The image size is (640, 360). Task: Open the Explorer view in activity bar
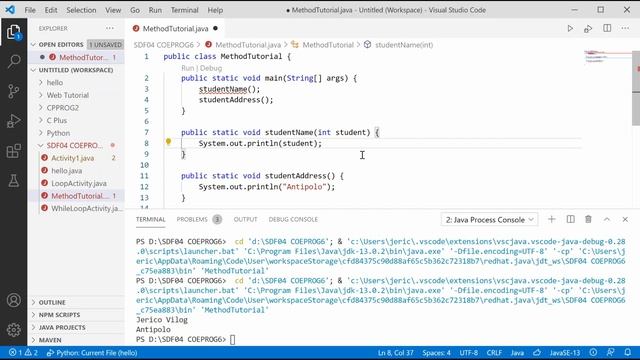tap(13, 32)
